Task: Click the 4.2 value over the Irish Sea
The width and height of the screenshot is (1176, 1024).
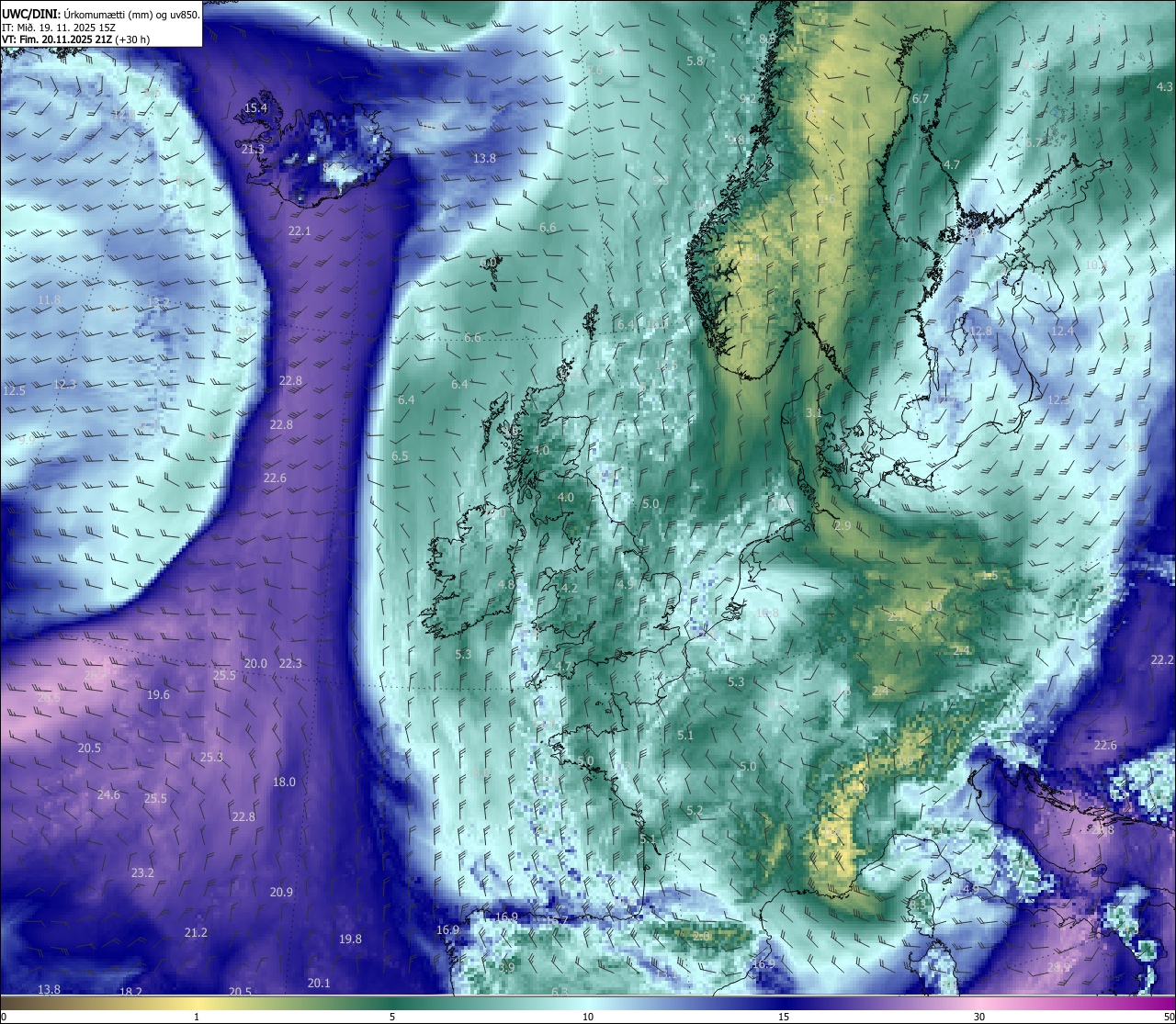Action: tap(569, 589)
